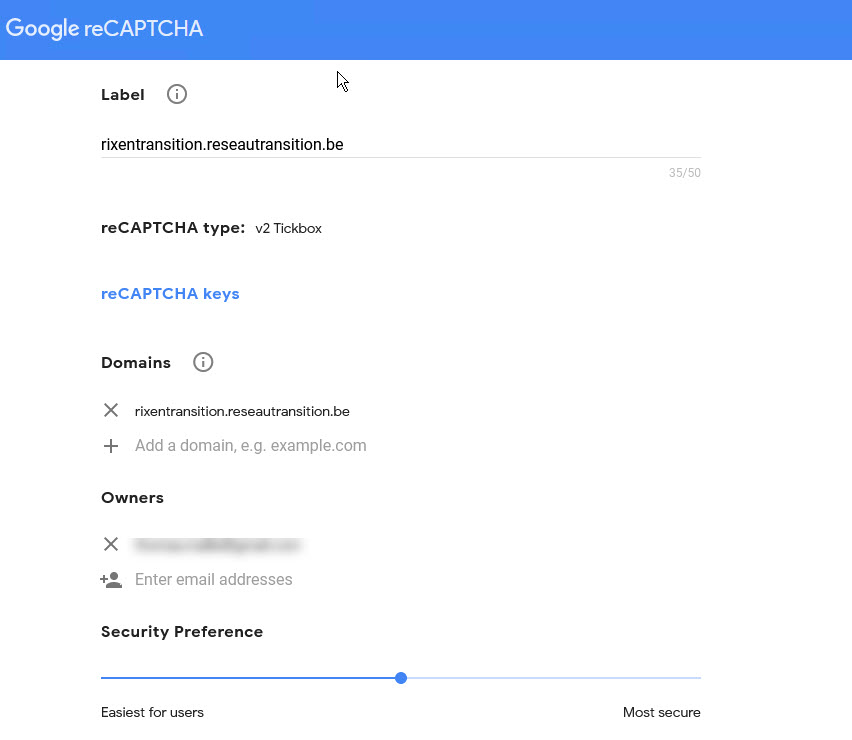Click the plus icon to add a domain

(111, 446)
